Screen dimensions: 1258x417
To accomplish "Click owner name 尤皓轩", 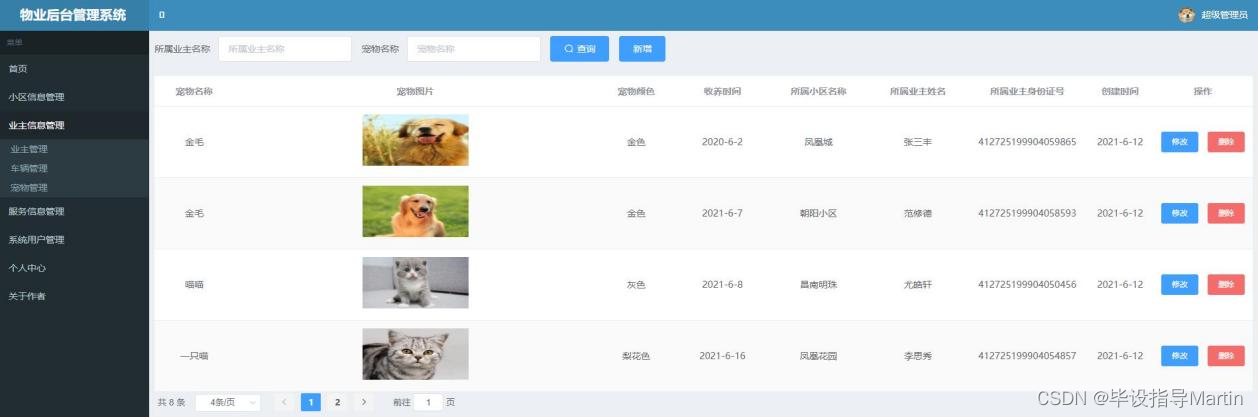I will tap(917, 284).
